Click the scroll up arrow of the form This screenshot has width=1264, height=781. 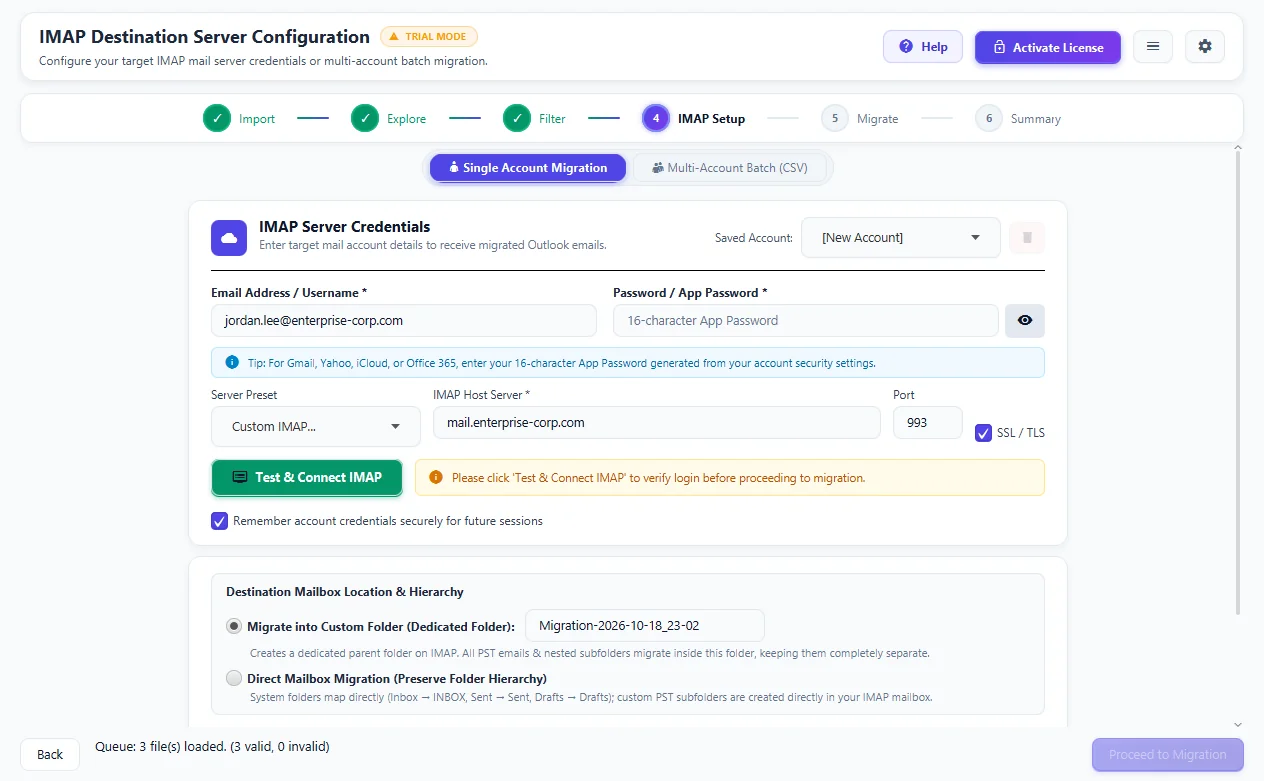pyautogui.click(x=1239, y=148)
